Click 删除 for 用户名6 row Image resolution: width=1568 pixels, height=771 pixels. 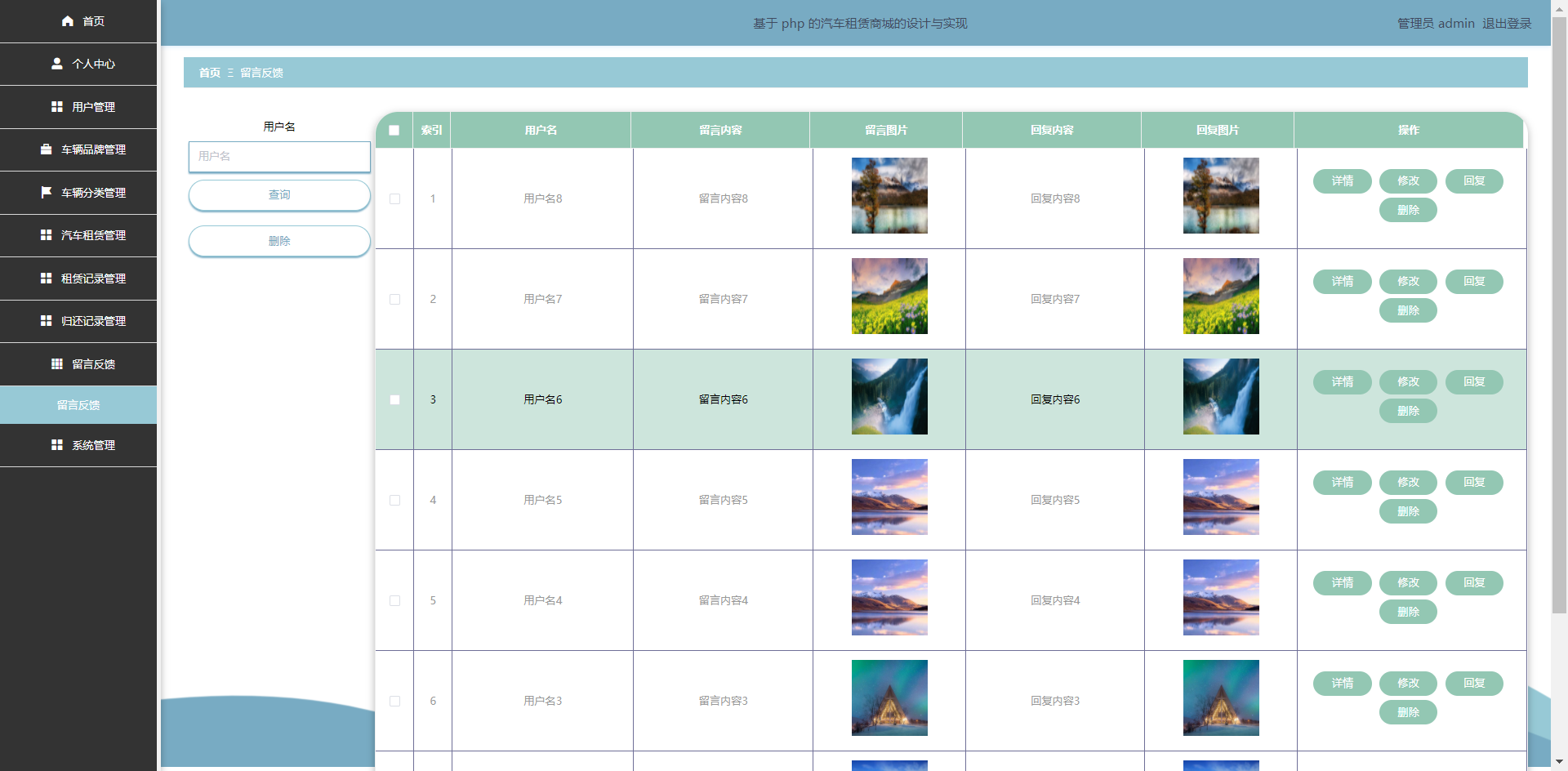tap(1408, 411)
